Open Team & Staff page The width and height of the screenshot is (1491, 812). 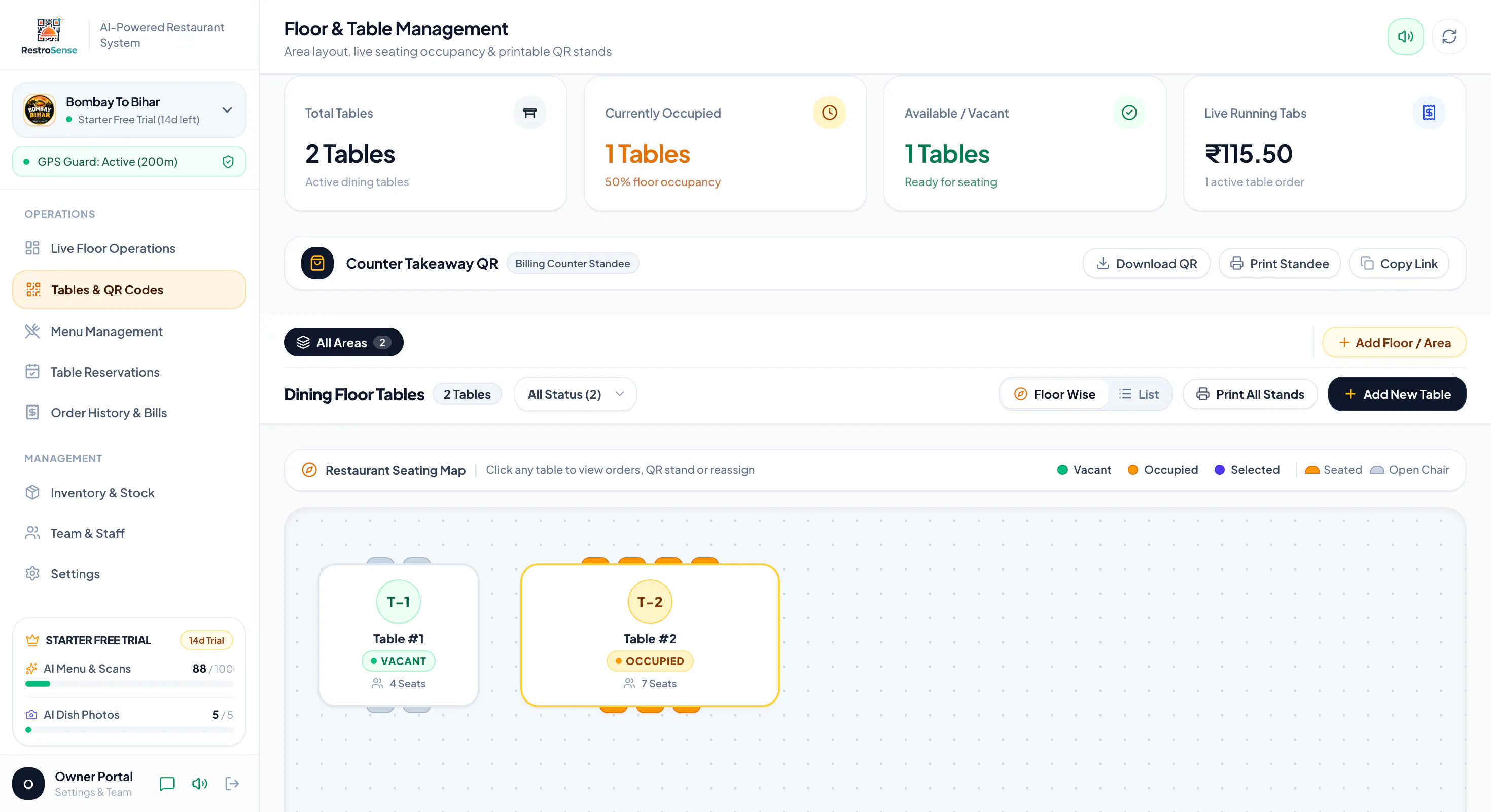(x=129, y=533)
